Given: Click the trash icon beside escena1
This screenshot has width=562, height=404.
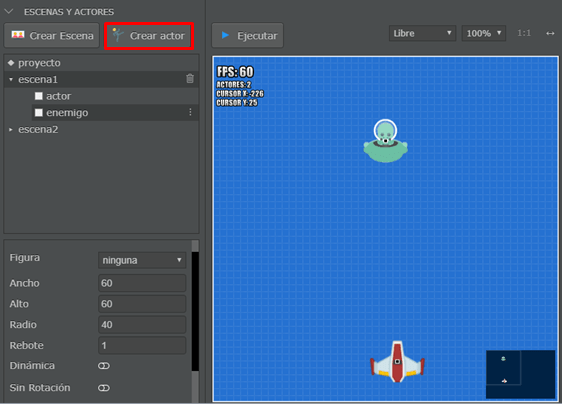Looking at the screenshot, I should (190, 79).
